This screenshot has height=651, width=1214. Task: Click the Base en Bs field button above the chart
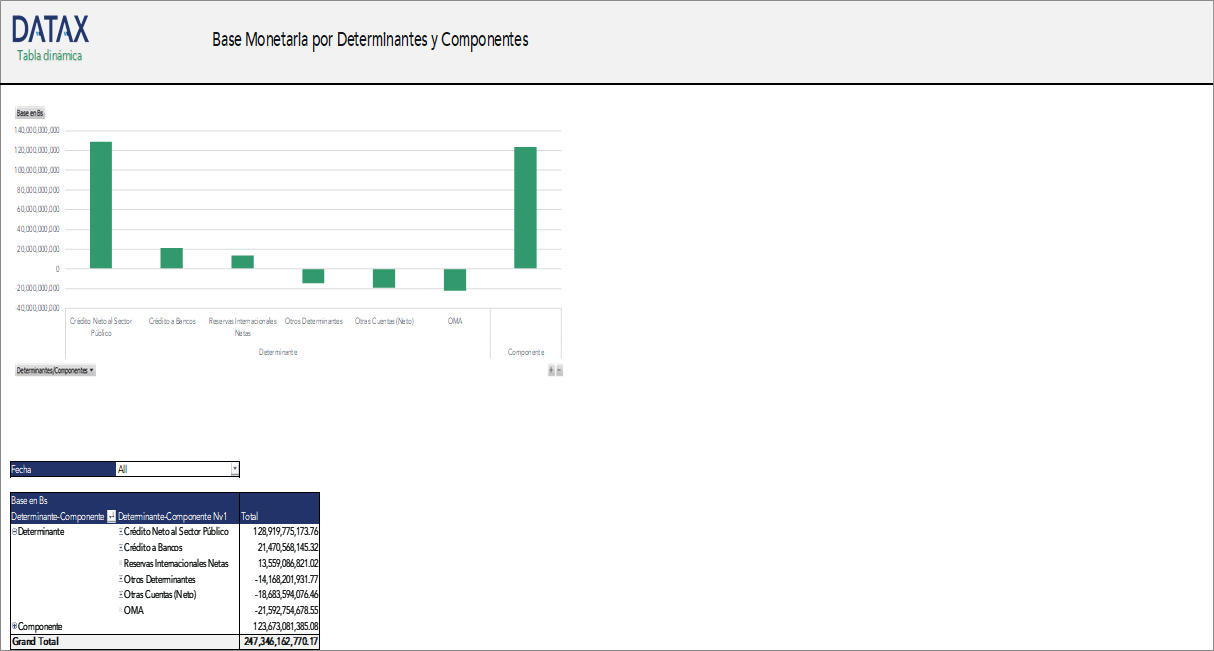click(28, 112)
